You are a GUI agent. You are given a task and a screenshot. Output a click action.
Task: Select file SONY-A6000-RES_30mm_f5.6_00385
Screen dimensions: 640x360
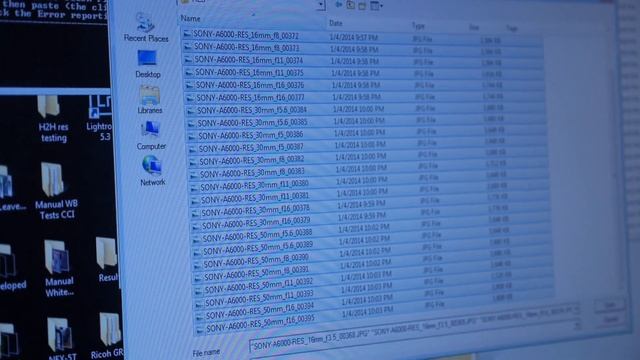tap(253, 122)
